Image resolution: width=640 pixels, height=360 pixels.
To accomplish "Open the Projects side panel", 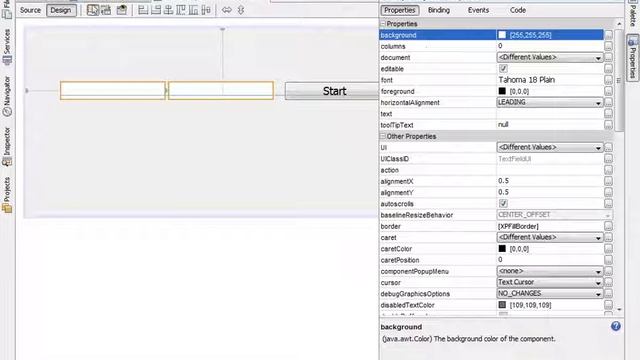I will (7, 195).
